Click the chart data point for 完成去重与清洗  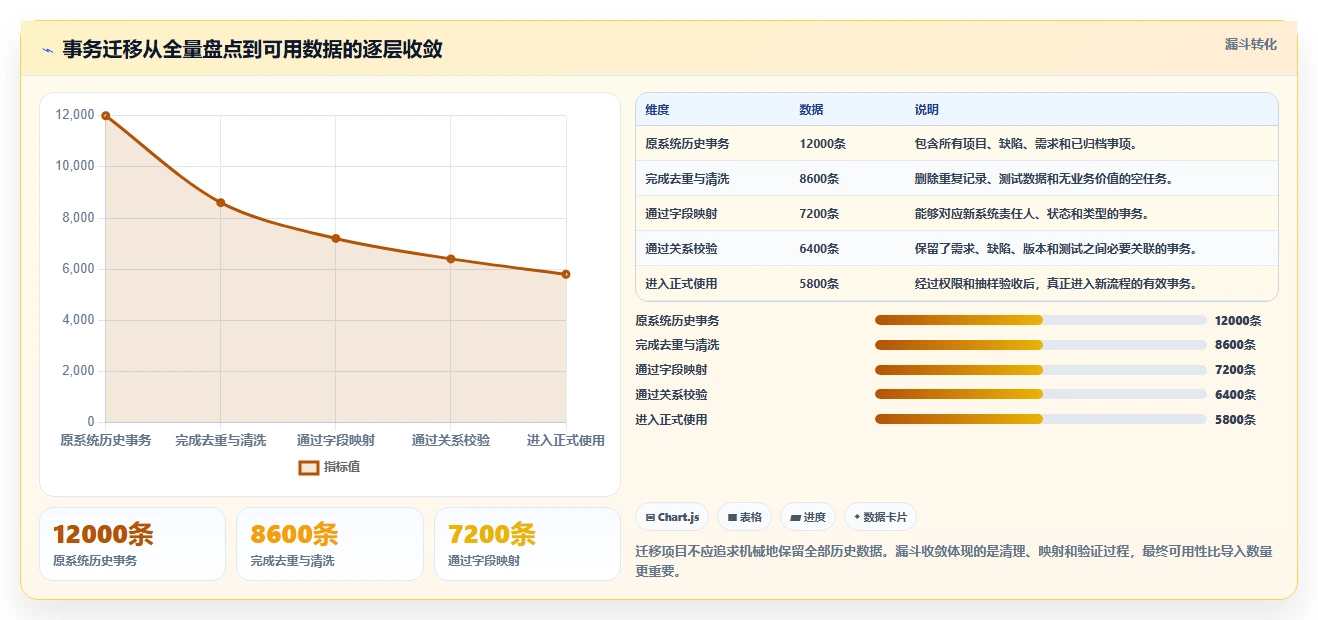pyautogui.click(x=221, y=203)
